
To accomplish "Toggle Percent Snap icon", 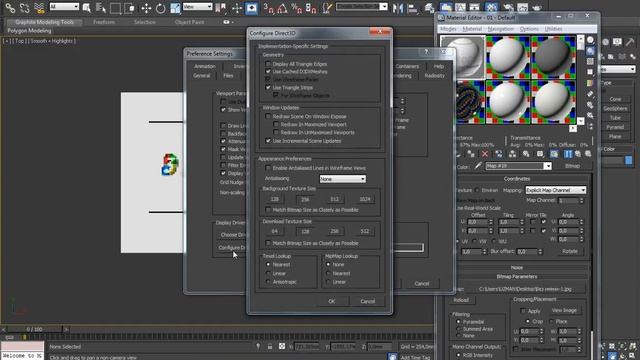I will pyautogui.click(x=297, y=8).
